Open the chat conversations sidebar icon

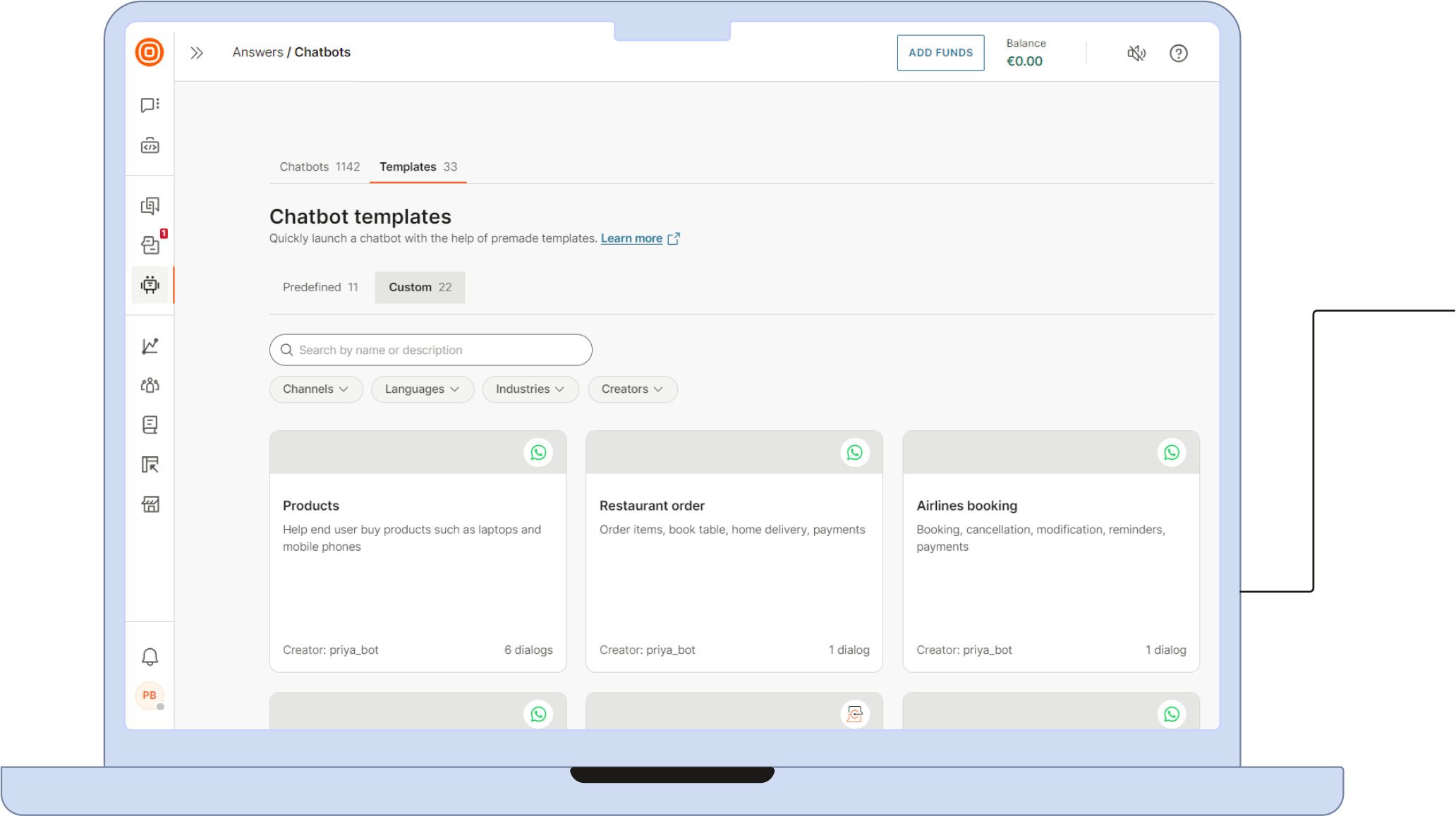coord(150,105)
